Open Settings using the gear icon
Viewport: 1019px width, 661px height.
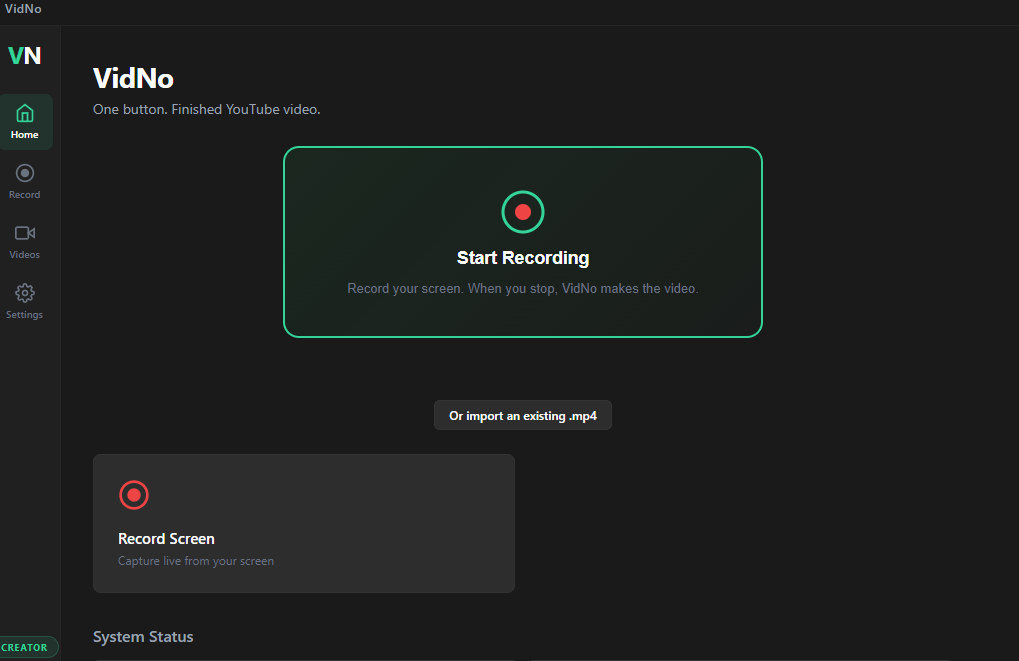point(24,294)
